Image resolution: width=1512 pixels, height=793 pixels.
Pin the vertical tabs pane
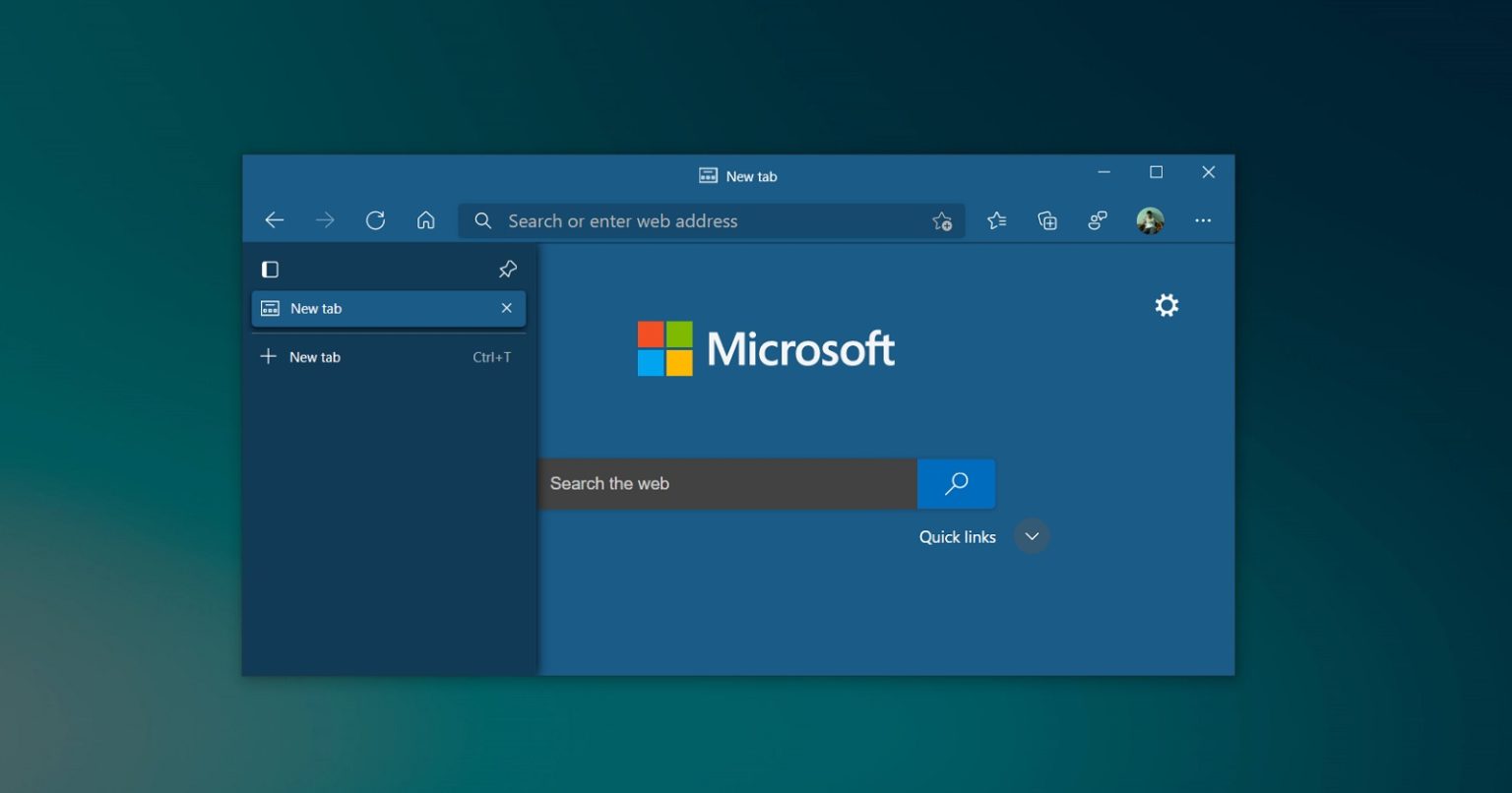[x=507, y=268]
